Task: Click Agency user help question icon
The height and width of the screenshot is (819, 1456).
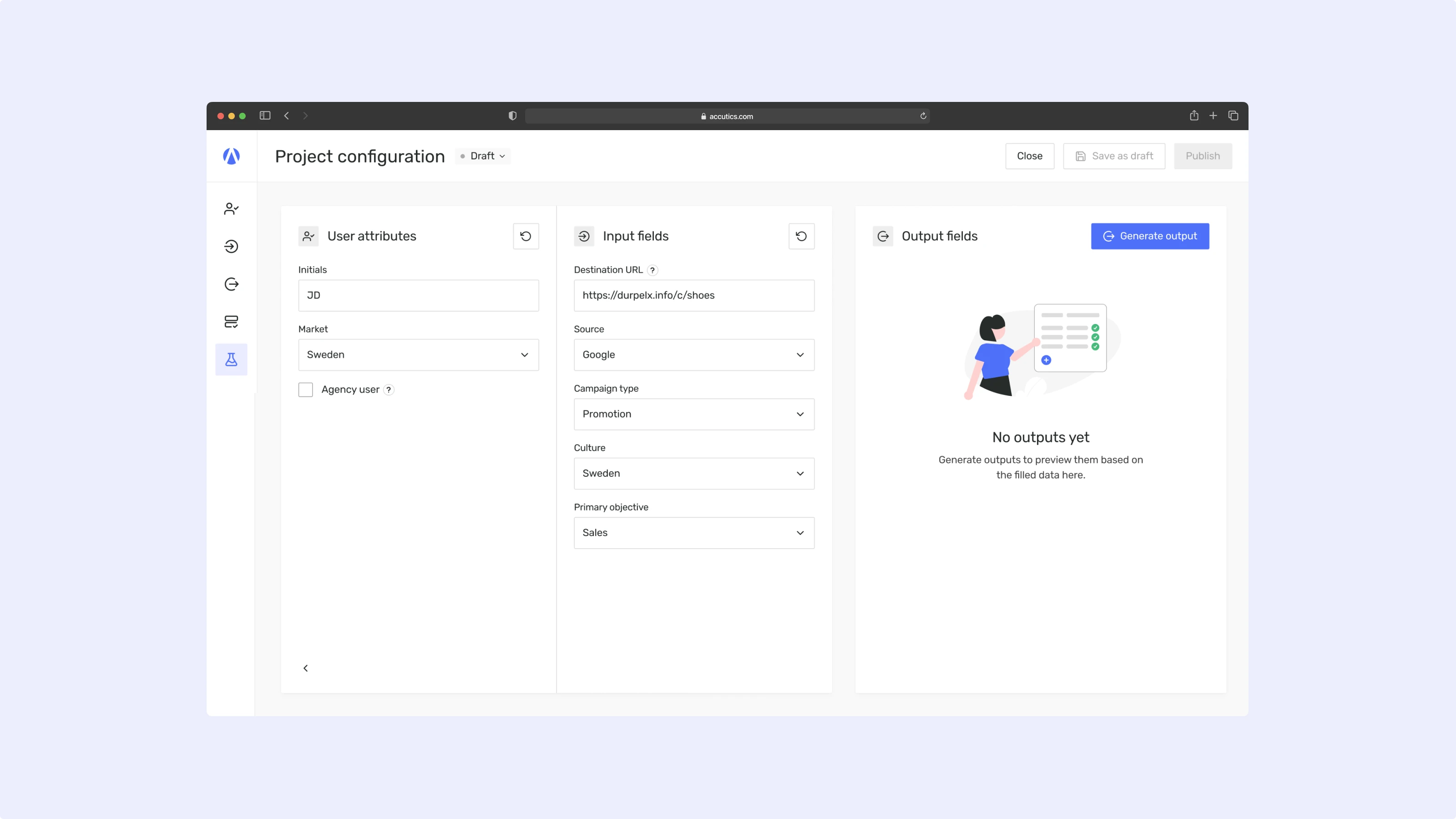Action: pos(388,389)
